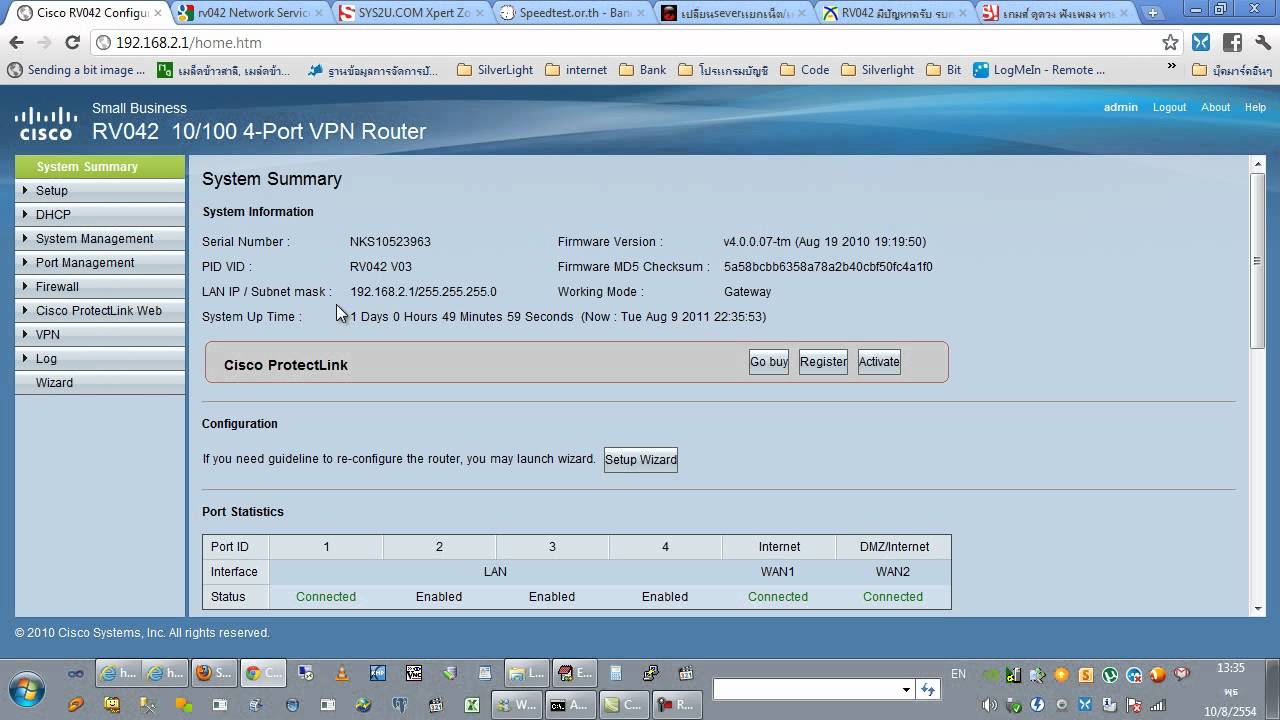
Task: Launch the Setup Wizard button
Action: point(641,460)
